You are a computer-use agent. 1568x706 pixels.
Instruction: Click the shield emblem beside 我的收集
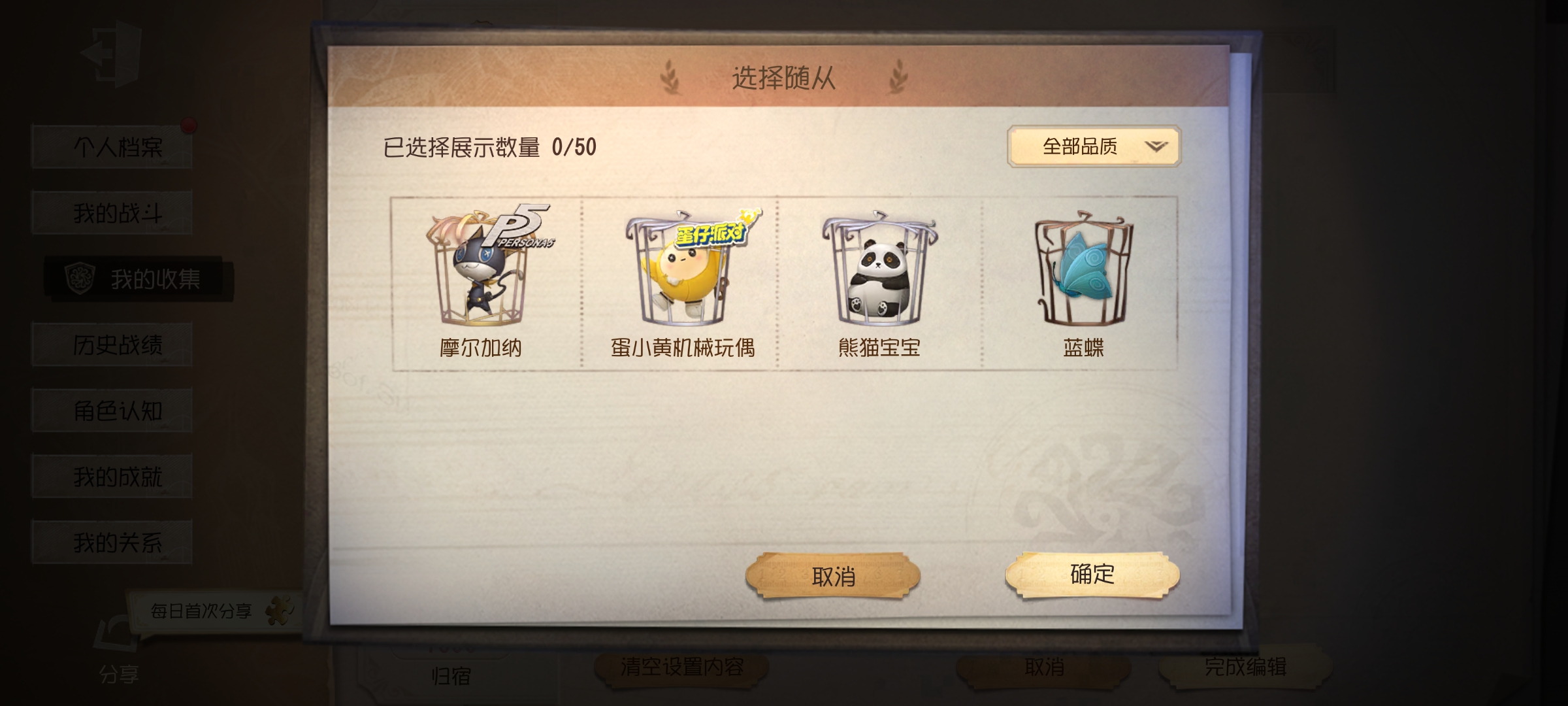[x=80, y=279]
